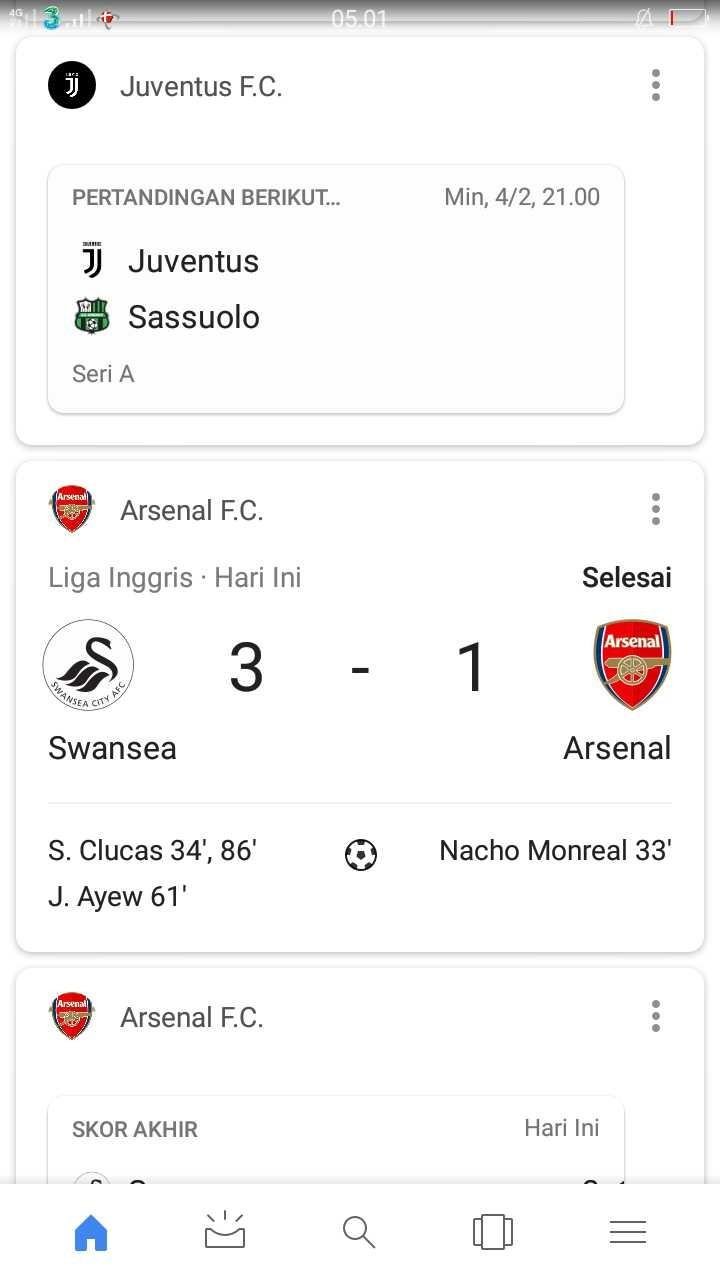Tap the Sassuolo team badge
The width and height of the screenshot is (720, 1280).
[92, 317]
